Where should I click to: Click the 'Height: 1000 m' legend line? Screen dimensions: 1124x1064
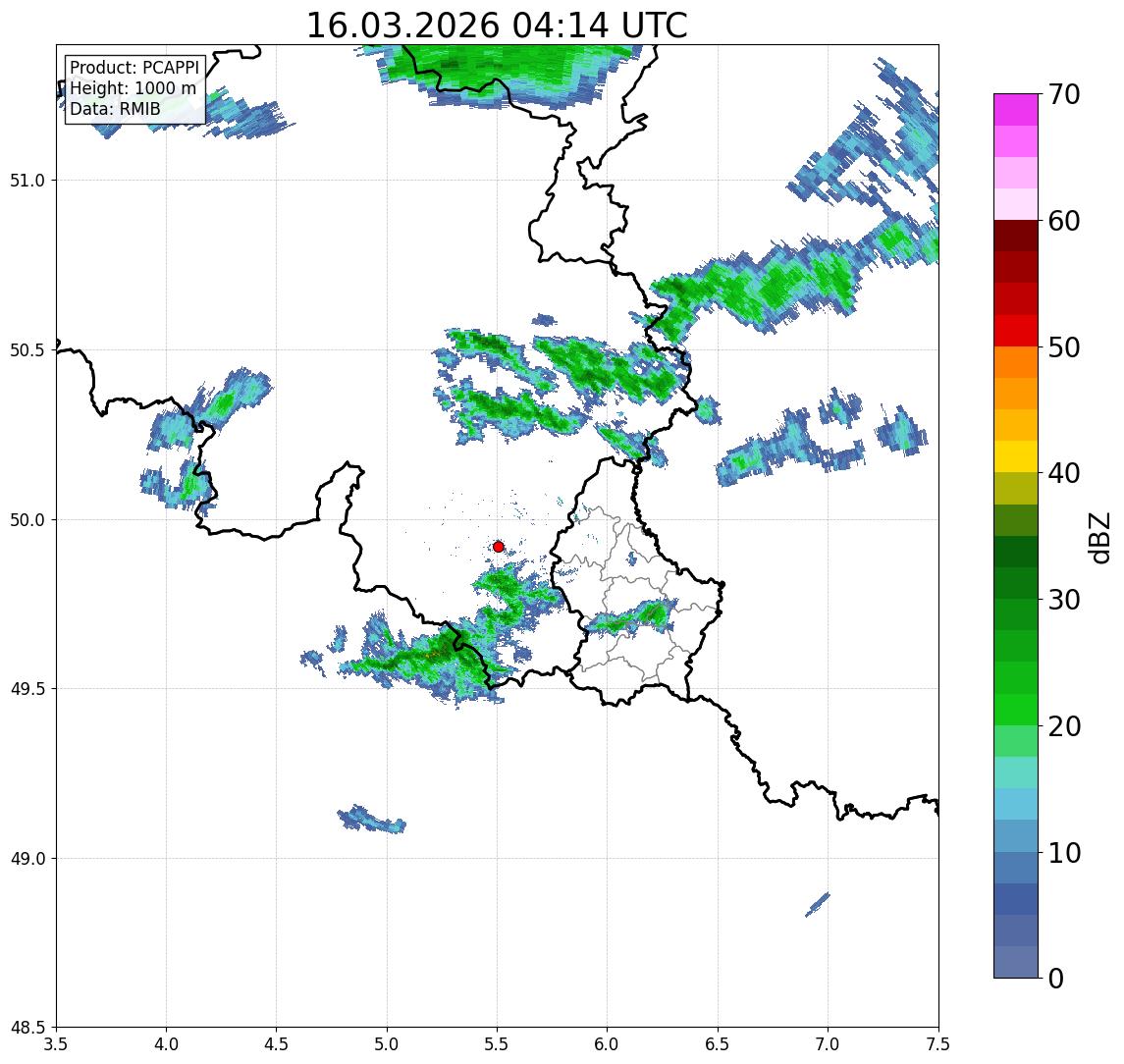tap(133, 88)
